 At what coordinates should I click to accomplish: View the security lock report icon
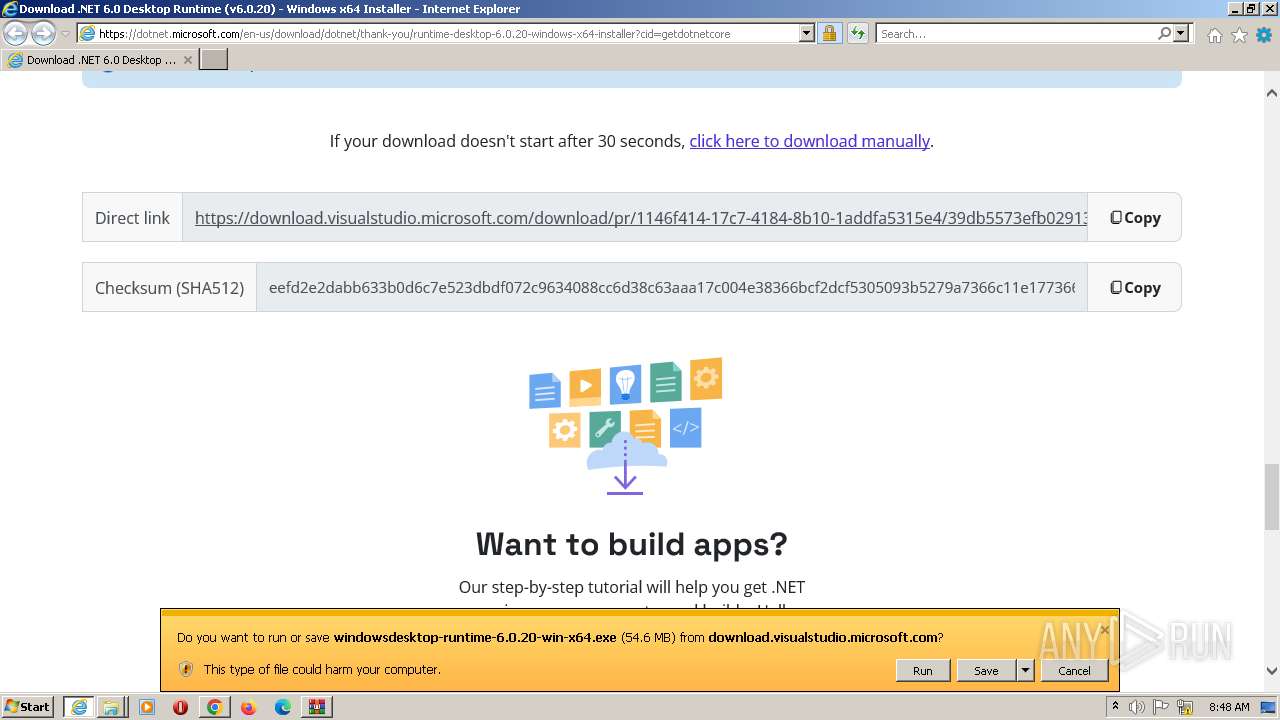tap(830, 33)
